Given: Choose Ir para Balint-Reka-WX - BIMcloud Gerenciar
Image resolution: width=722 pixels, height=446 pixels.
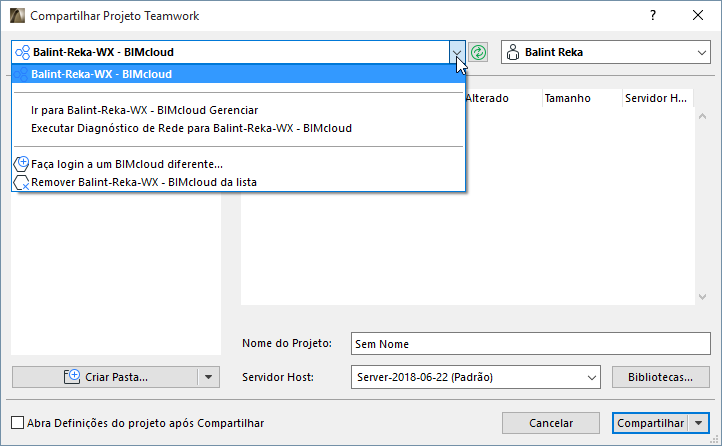Looking at the screenshot, I should (239, 110).
